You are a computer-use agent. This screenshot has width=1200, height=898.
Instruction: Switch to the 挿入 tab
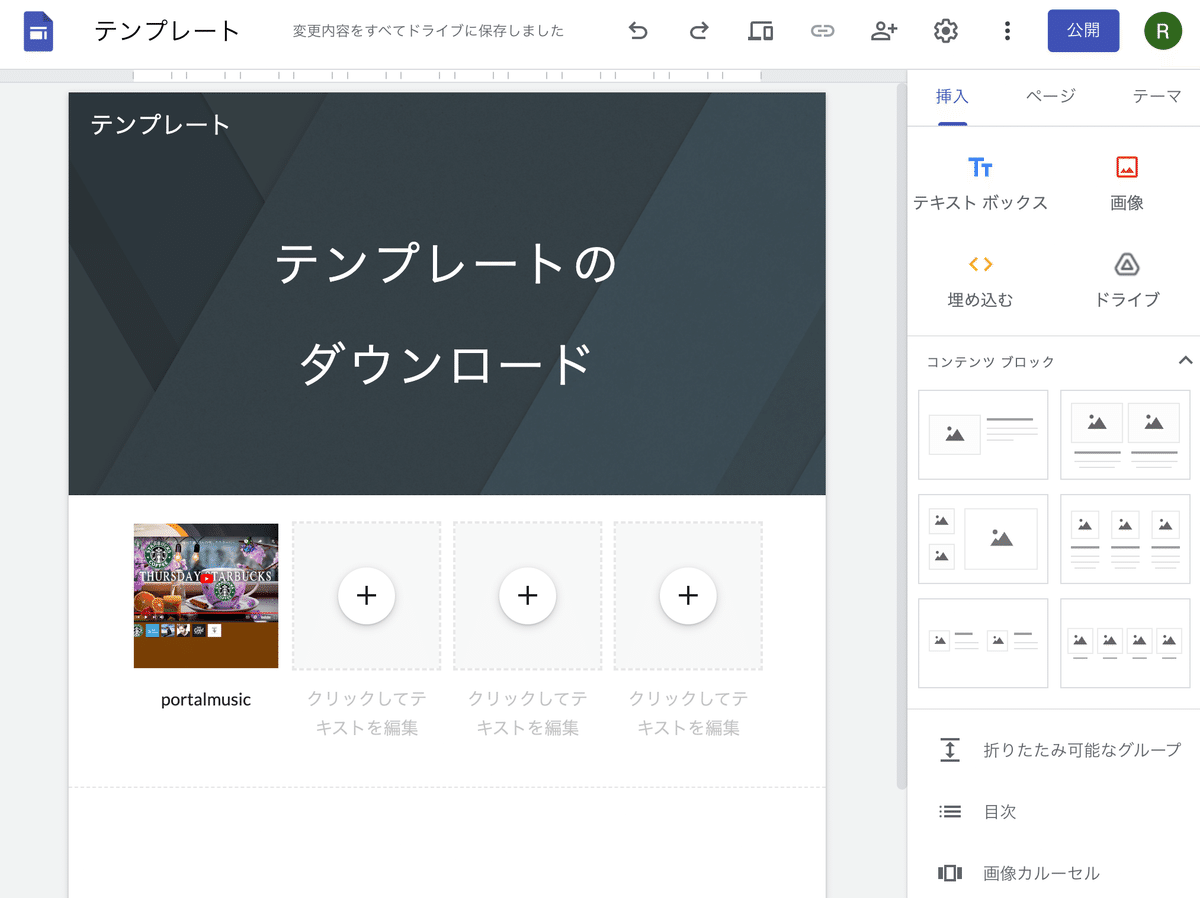point(952,97)
